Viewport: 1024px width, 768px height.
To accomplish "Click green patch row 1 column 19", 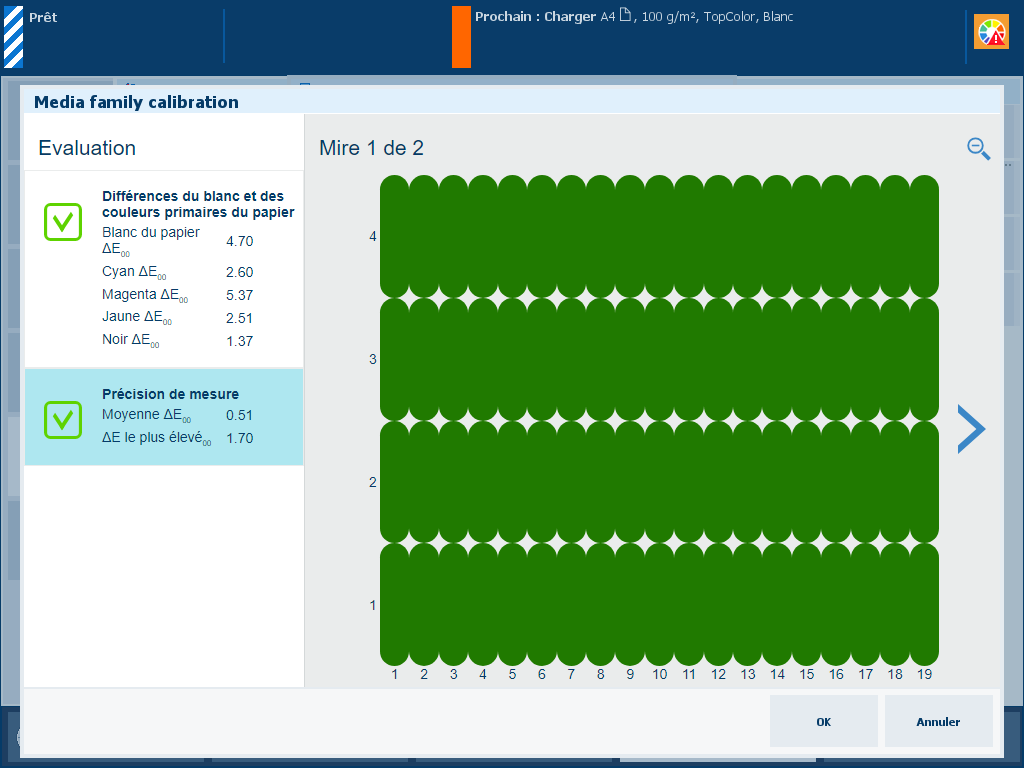I will pyautogui.click(x=924, y=604).
